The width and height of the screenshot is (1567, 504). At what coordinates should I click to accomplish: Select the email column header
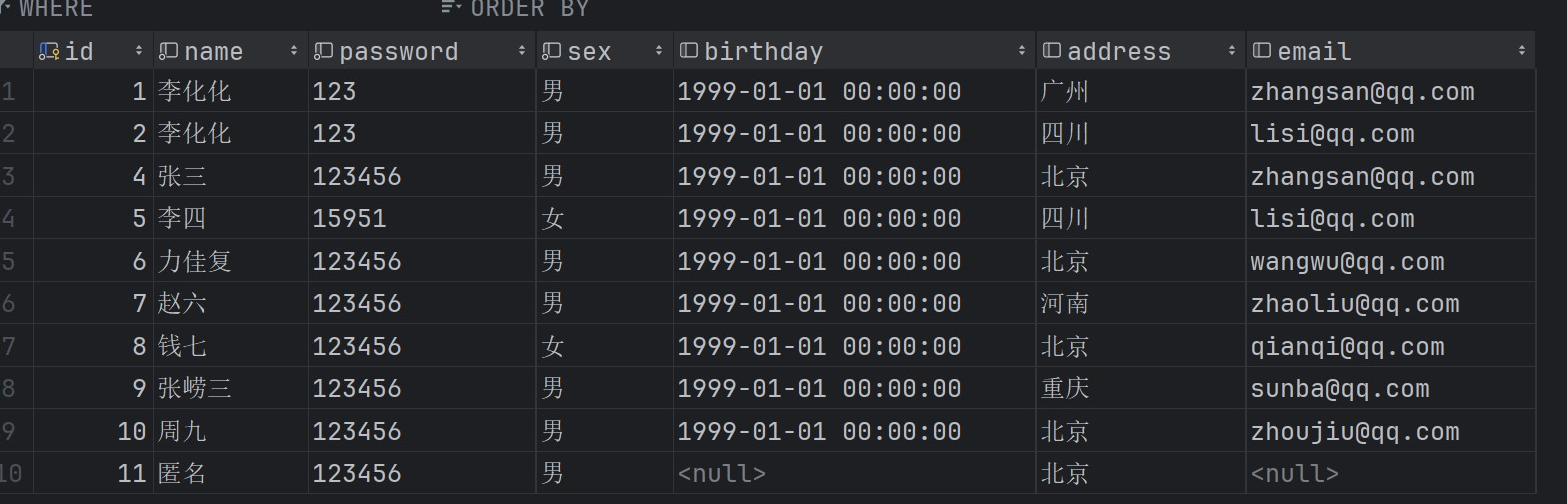click(1390, 51)
